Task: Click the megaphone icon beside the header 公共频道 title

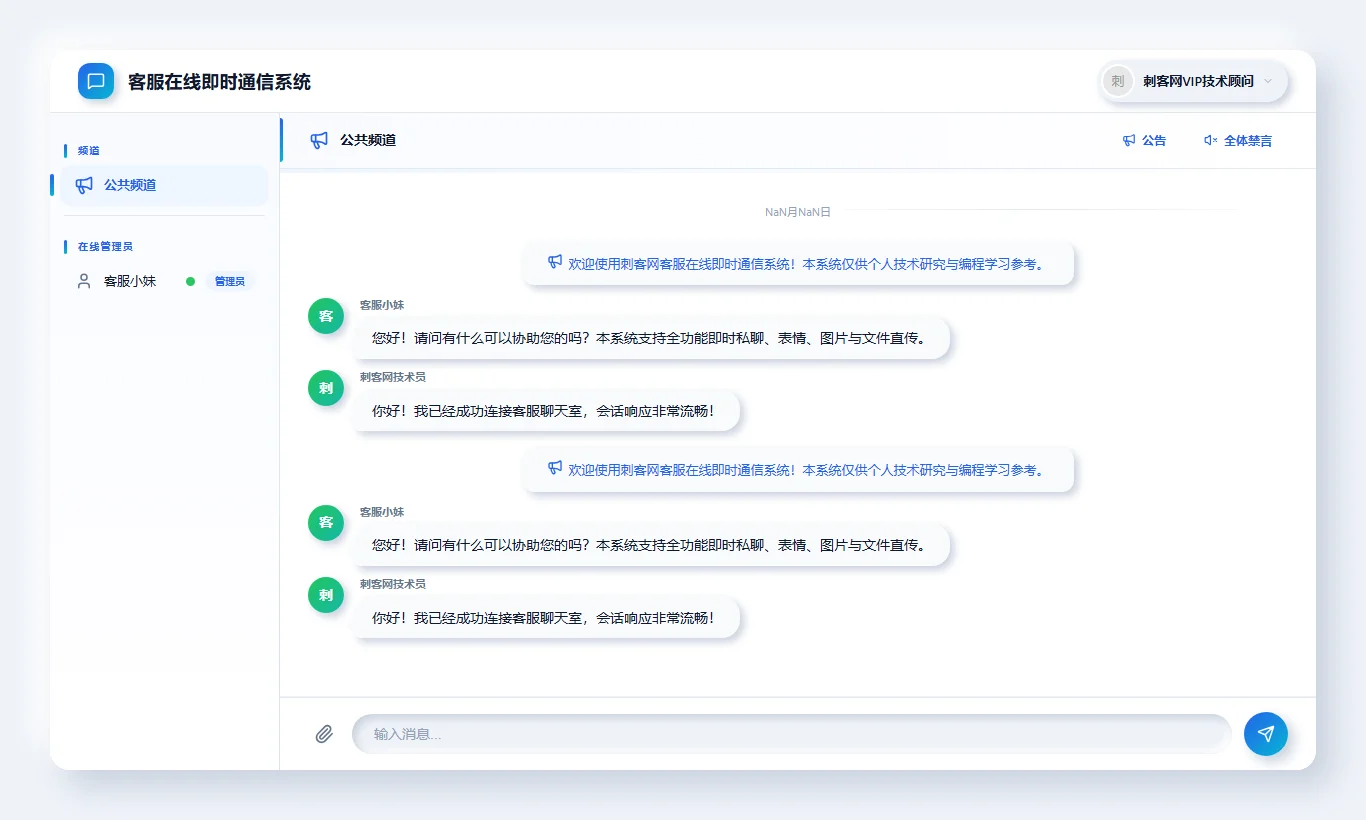Action: point(319,140)
